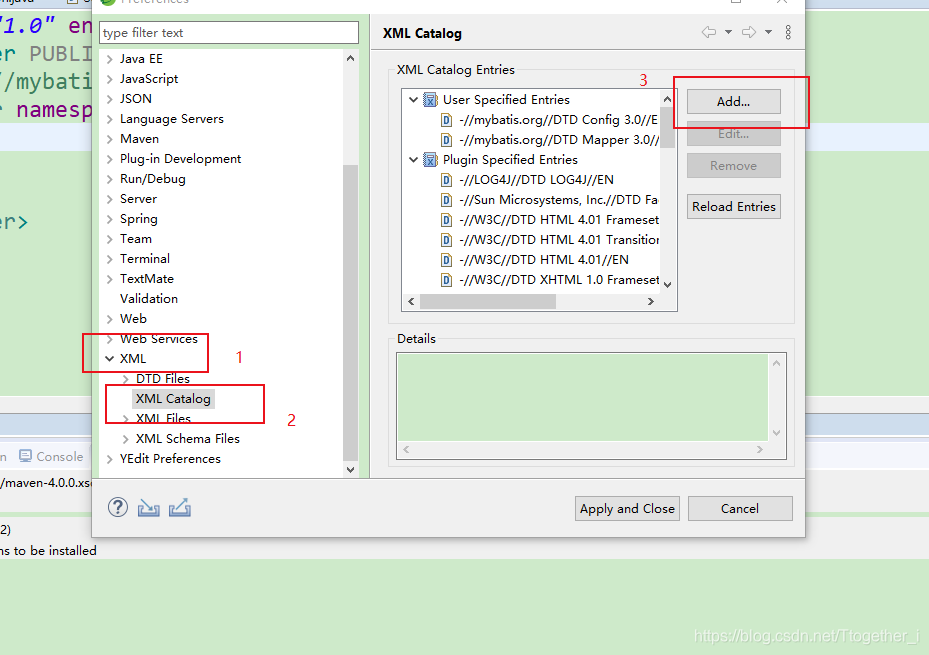This screenshot has width=929, height=655.
Task: Expand the Java EE preference node
Action: coord(110,59)
